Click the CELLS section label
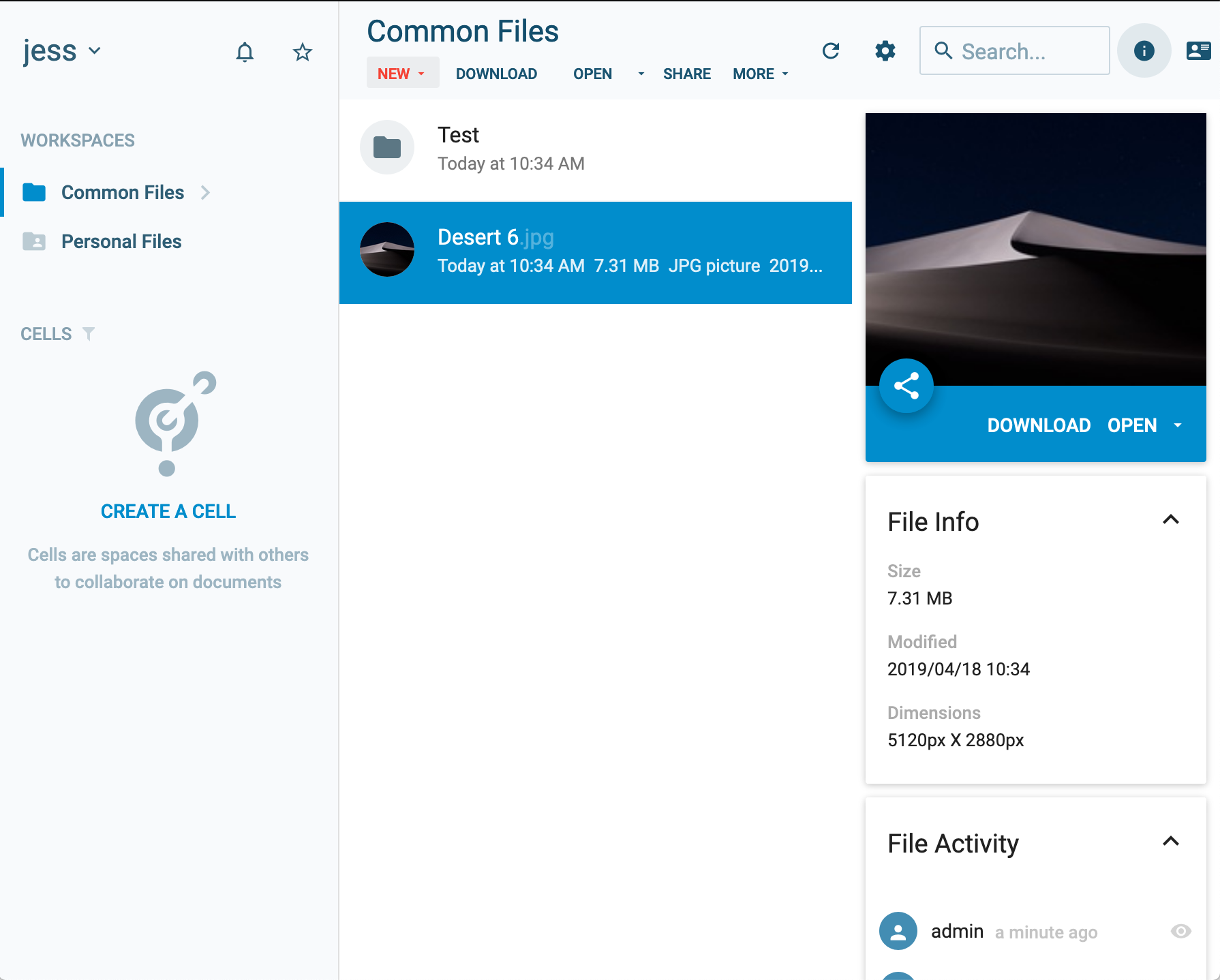The image size is (1220, 980). (46, 334)
